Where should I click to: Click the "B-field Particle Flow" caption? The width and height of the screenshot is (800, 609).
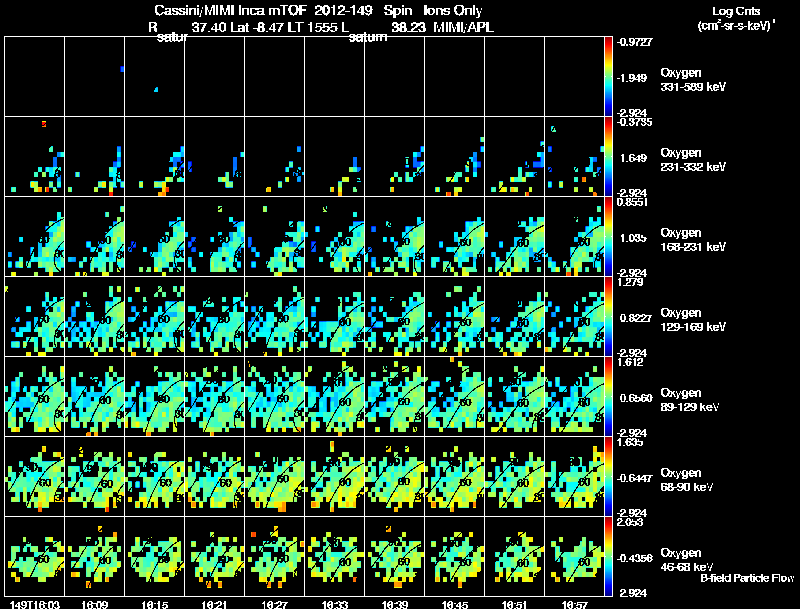(747, 578)
